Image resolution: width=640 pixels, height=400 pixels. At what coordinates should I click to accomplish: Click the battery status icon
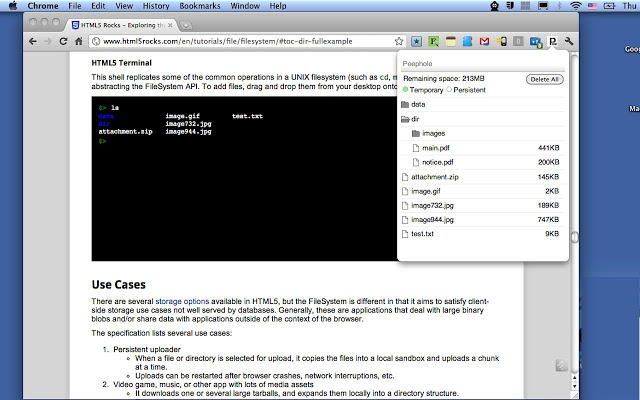pyautogui.click(x=609, y=6)
